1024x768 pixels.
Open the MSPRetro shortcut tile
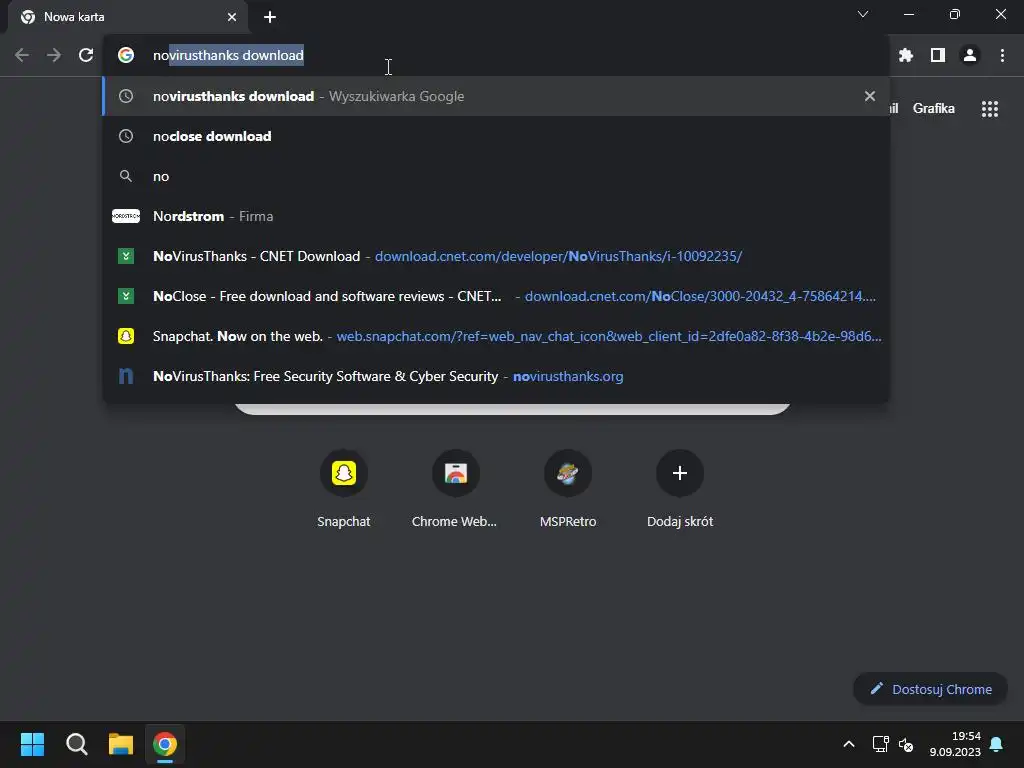click(x=568, y=488)
